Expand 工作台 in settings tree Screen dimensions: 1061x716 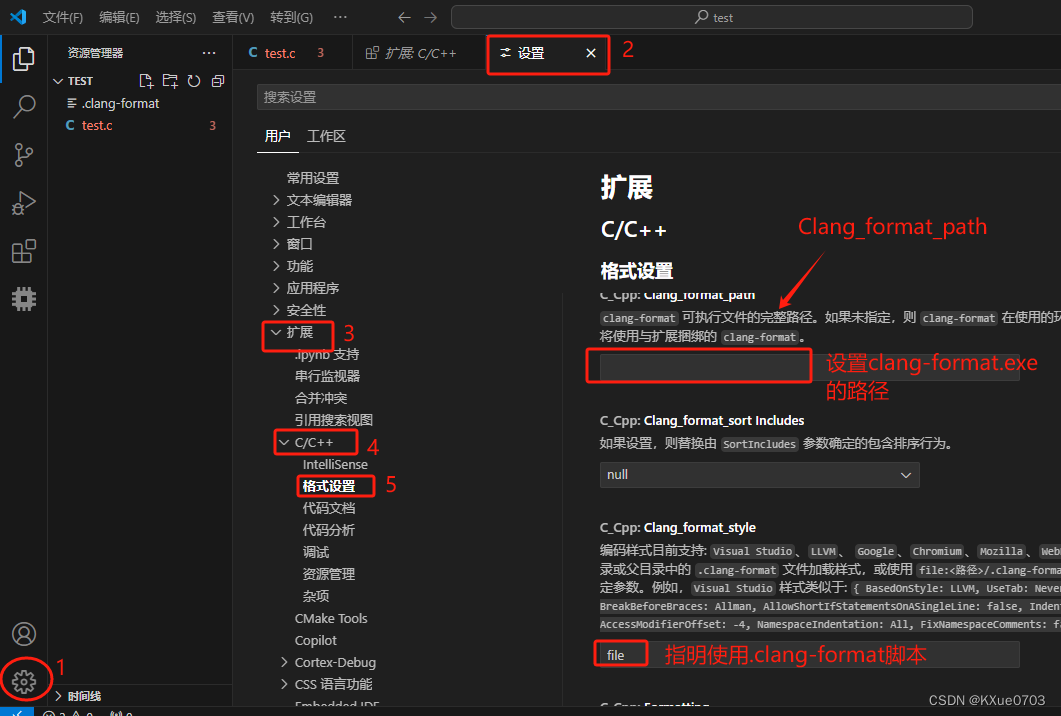tap(276, 222)
